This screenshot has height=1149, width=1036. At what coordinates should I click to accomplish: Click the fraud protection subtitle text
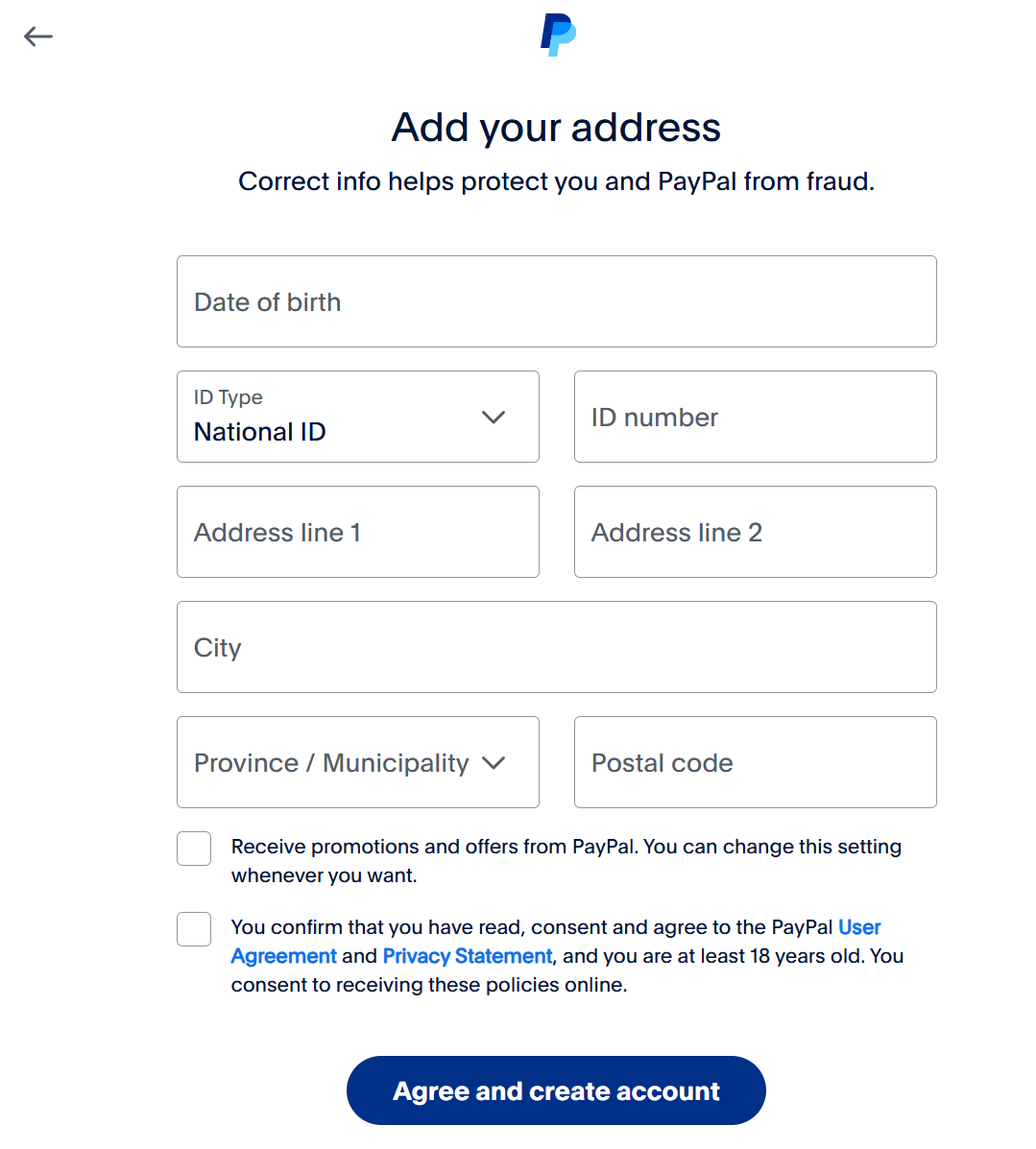coord(556,181)
